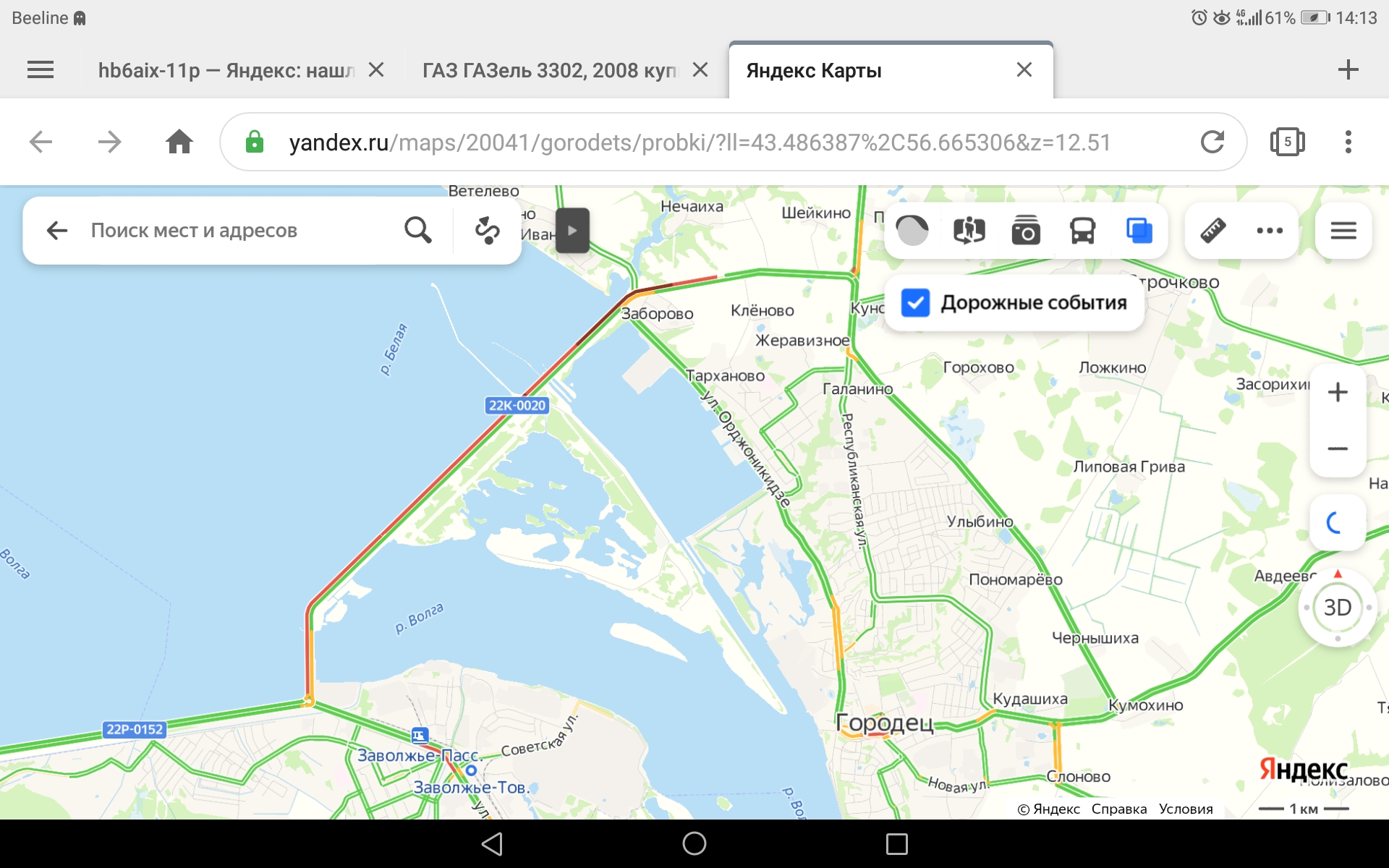Click the Яндекс logo on map
This screenshot has height=868, width=1389.
point(1304,770)
